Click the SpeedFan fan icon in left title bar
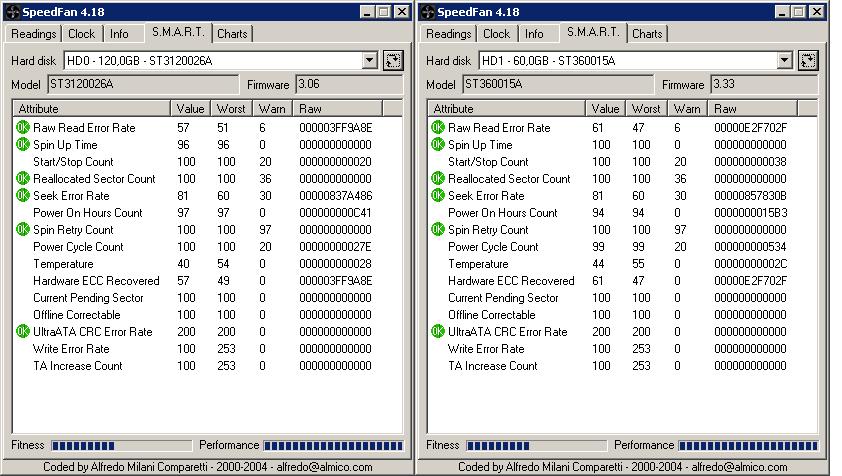 coord(13,12)
